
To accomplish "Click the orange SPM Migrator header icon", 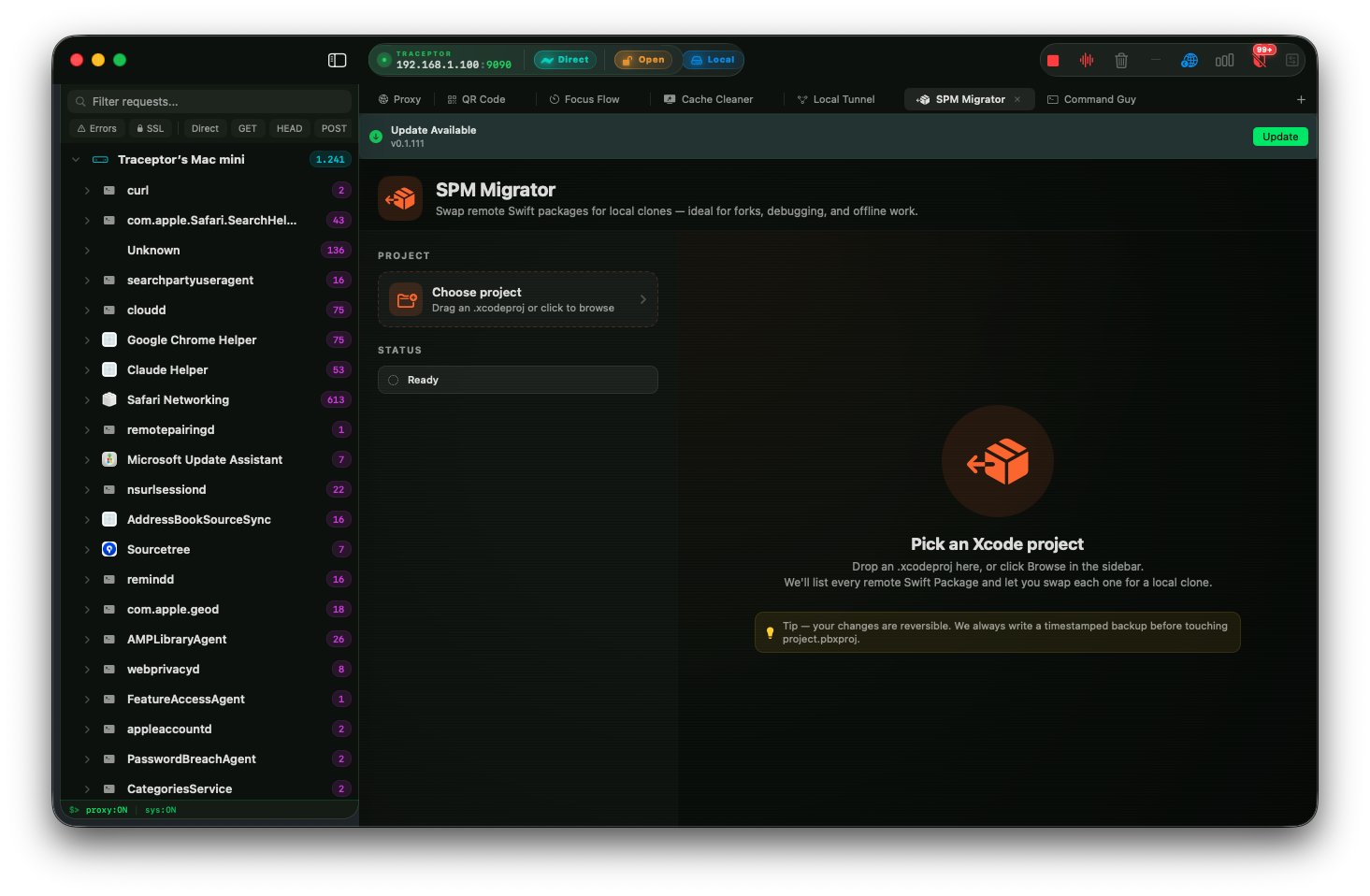I will (400, 198).
